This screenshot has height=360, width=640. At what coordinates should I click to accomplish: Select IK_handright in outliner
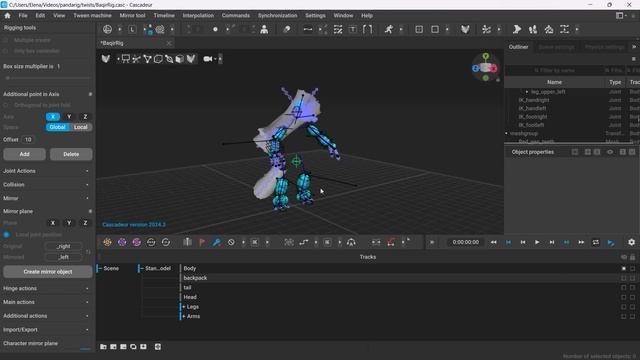pos(534,100)
